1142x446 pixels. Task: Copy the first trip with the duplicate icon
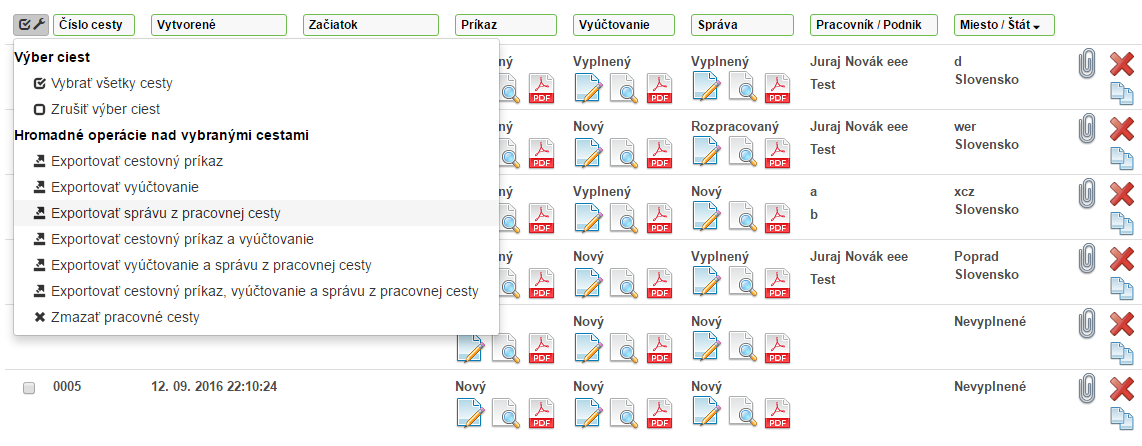[1122, 94]
